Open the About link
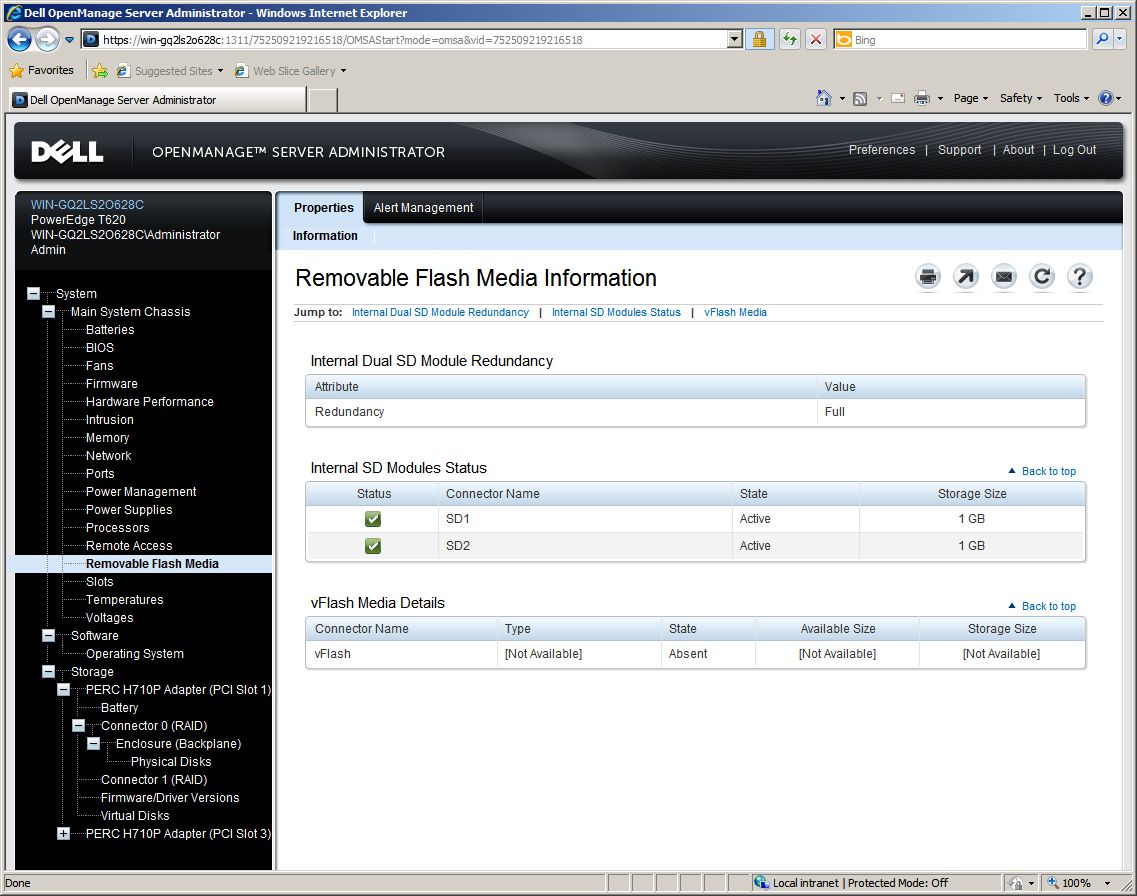1137x896 pixels. pyautogui.click(x=1018, y=150)
